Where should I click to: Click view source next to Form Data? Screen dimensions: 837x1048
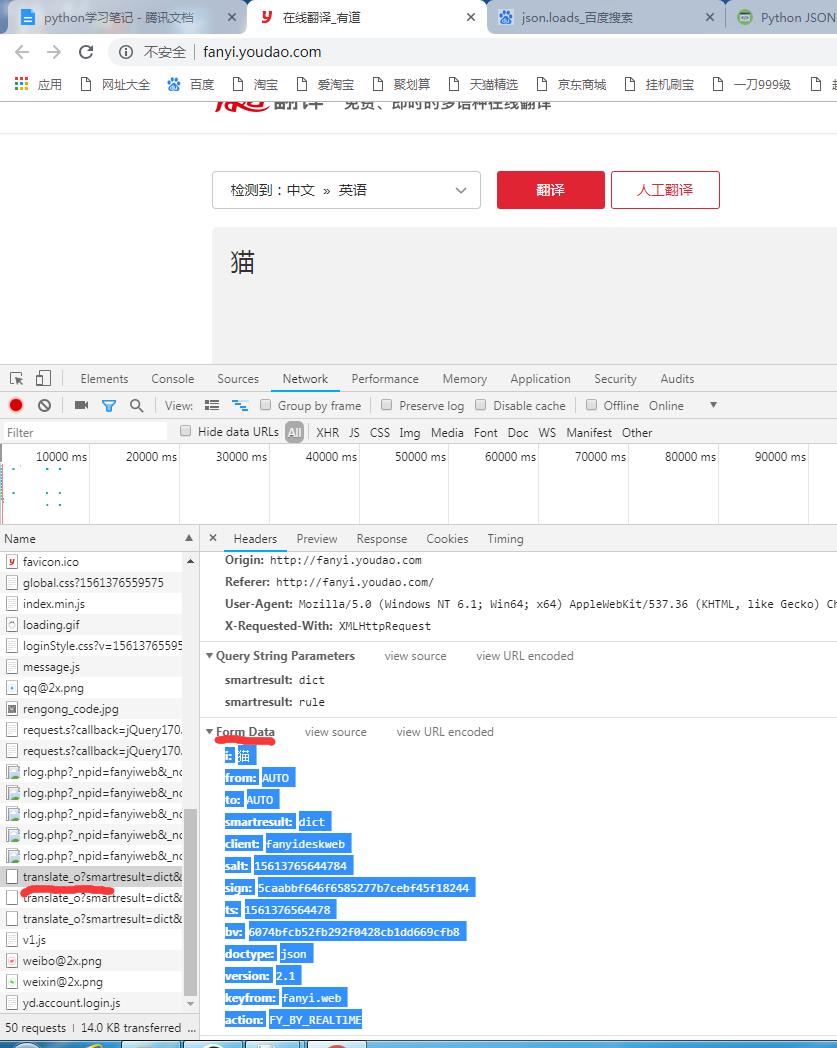click(336, 732)
